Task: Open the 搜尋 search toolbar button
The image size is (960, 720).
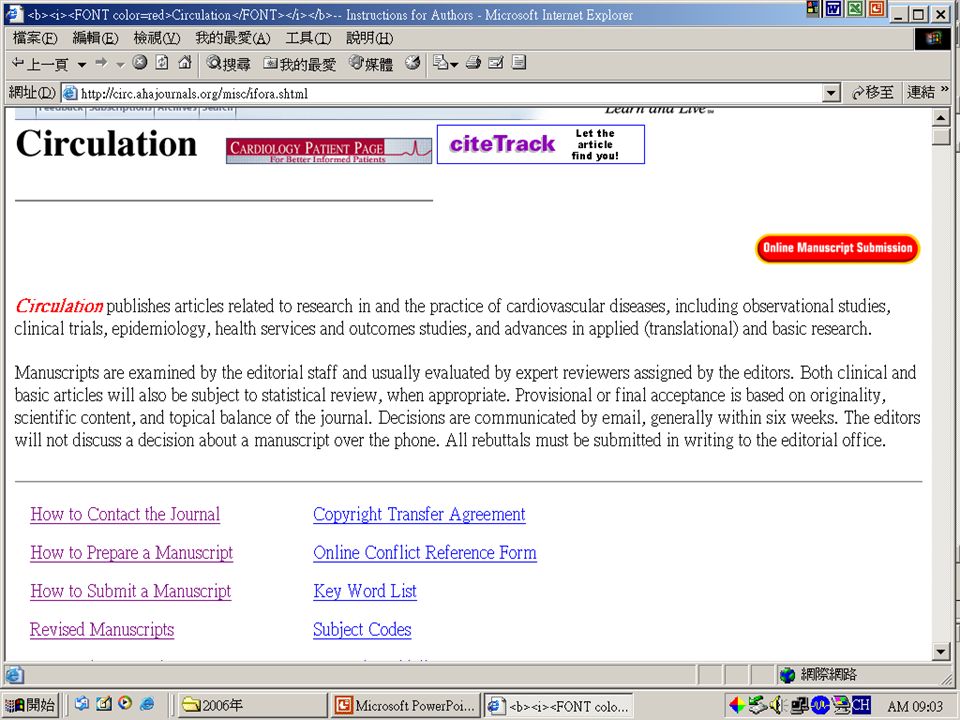Action: coord(228,63)
